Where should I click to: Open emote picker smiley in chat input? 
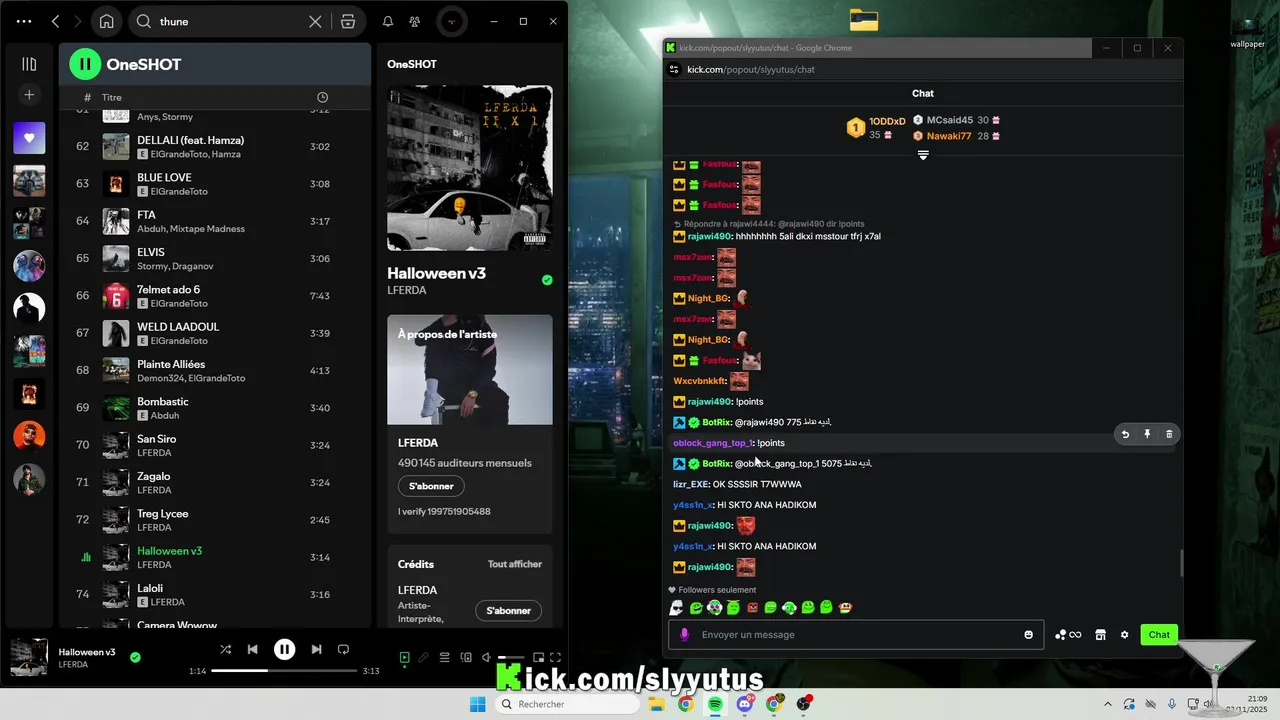pos(1029,634)
